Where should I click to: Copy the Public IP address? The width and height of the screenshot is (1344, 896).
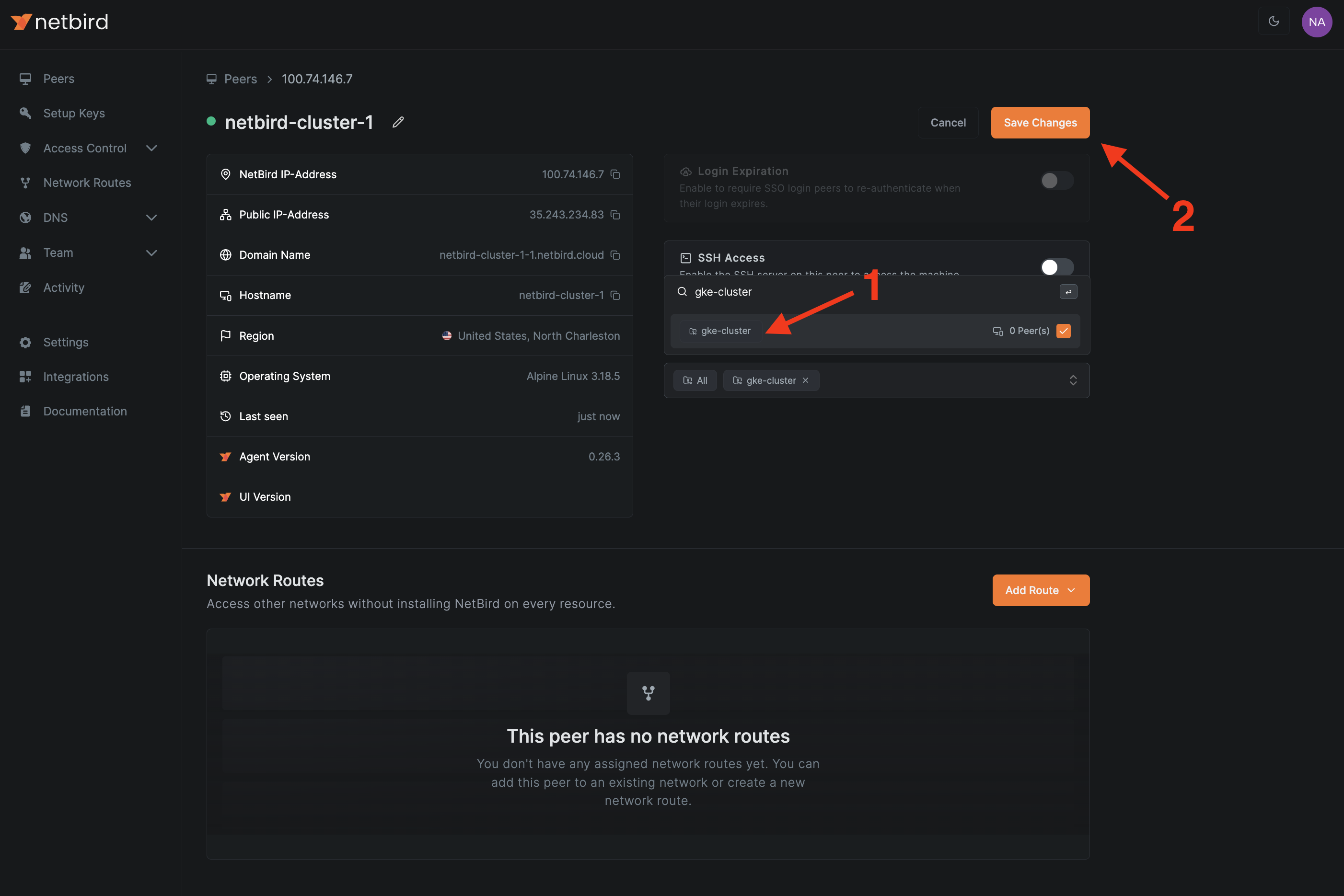[616, 215]
